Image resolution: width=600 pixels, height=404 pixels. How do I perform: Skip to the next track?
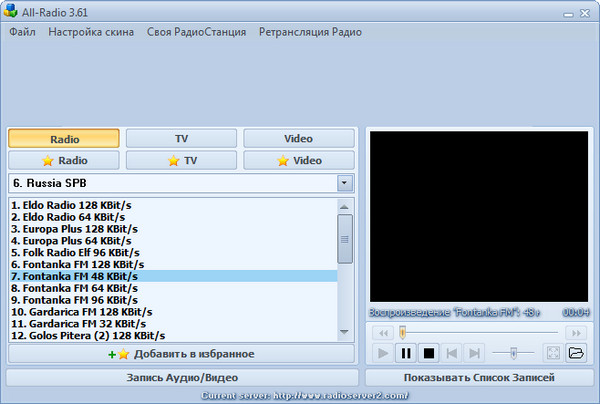[475, 353]
